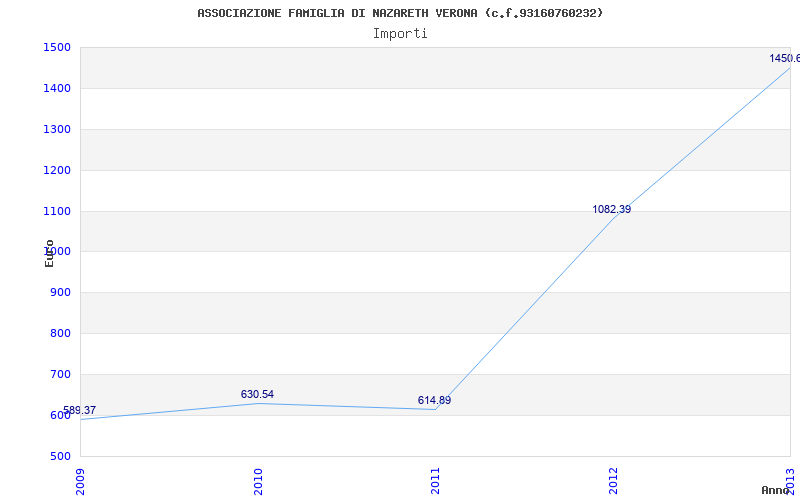Click the 2013 x-axis year label
The image size is (800, 500).
pos(790,481)
